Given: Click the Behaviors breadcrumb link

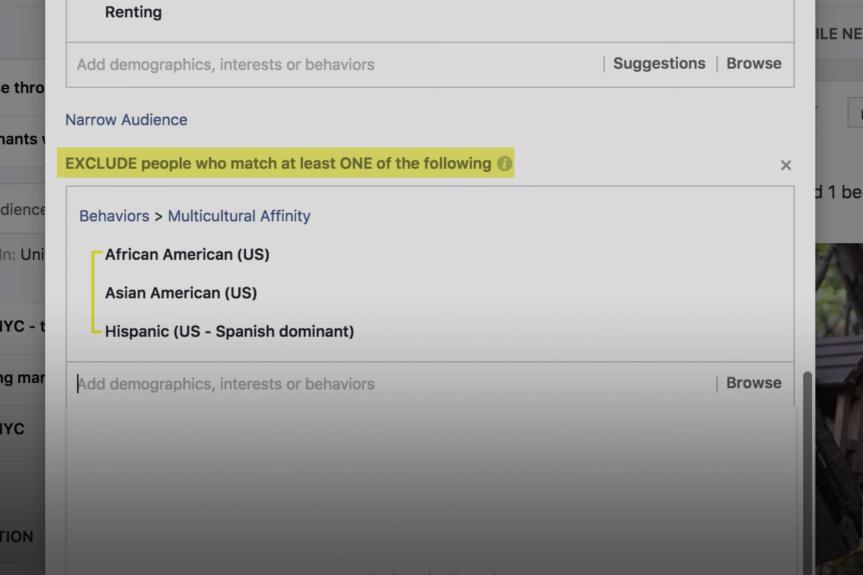Looking at the screenshot, I should [x=114, y=216].
